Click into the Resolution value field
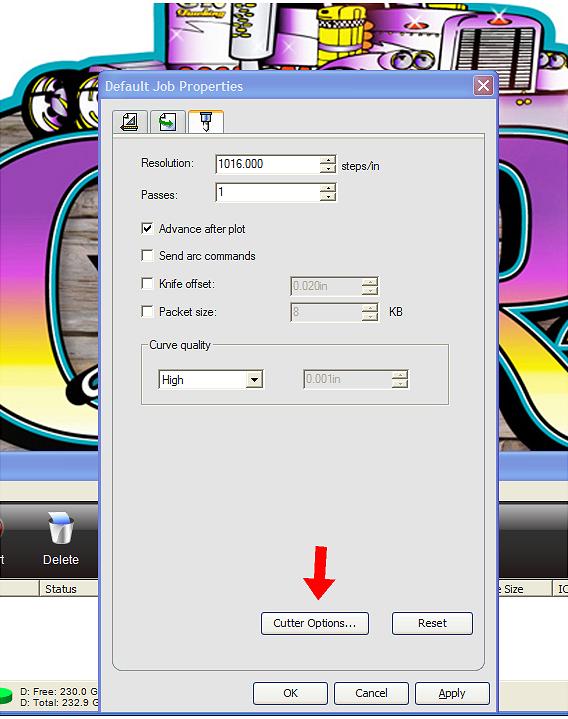568x719 pixels. tap(268, 164)
